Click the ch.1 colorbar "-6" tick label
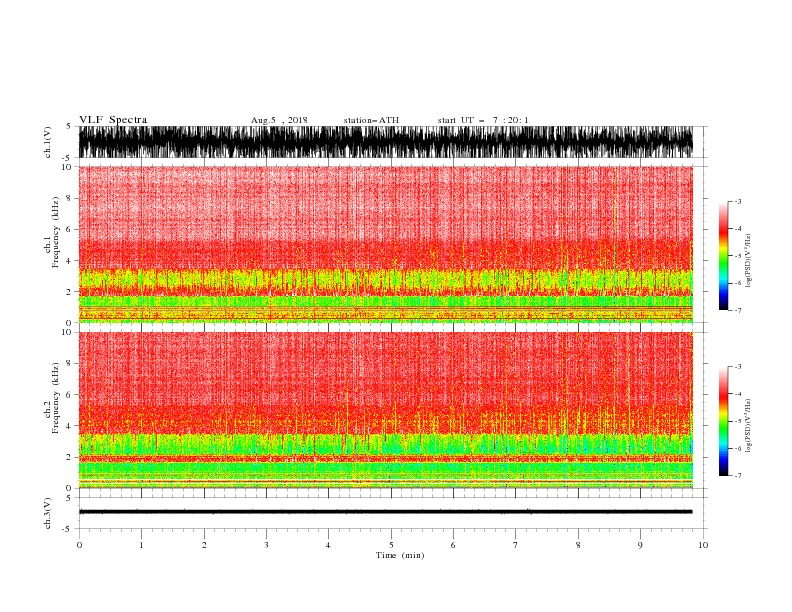The width and height of the screenshot is (792, 612). pyautogui.click(x=738, y=283)
